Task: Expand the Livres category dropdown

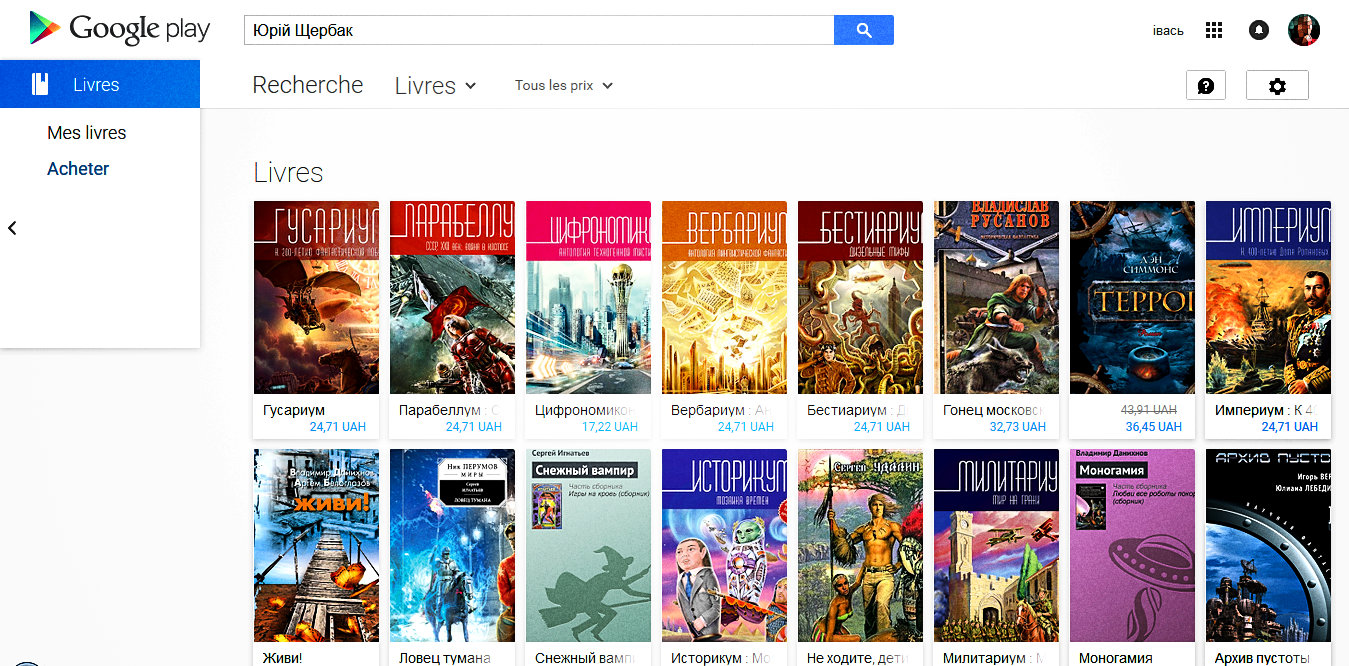Action: click(436, 86)
